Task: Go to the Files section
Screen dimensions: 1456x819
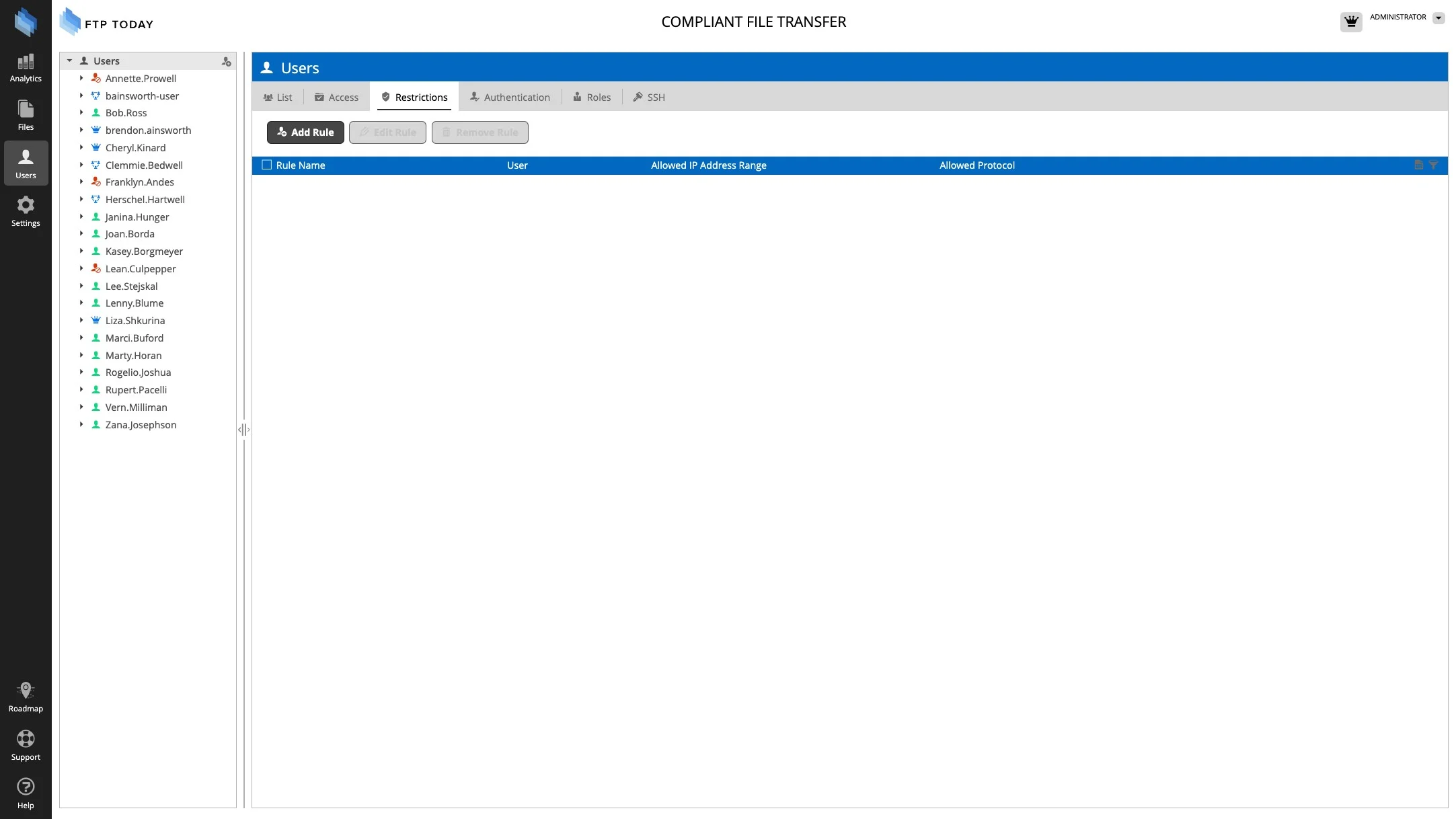Action: [26, 115]
